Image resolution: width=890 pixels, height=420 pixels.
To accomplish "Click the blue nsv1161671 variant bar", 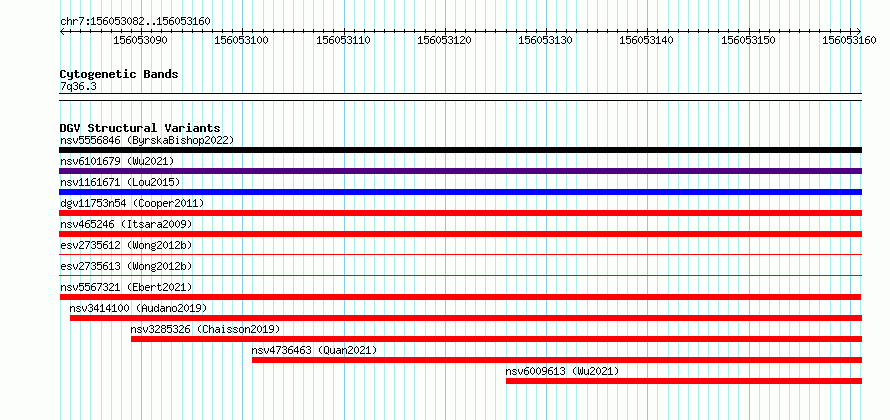I will click(x=460, y=192).
